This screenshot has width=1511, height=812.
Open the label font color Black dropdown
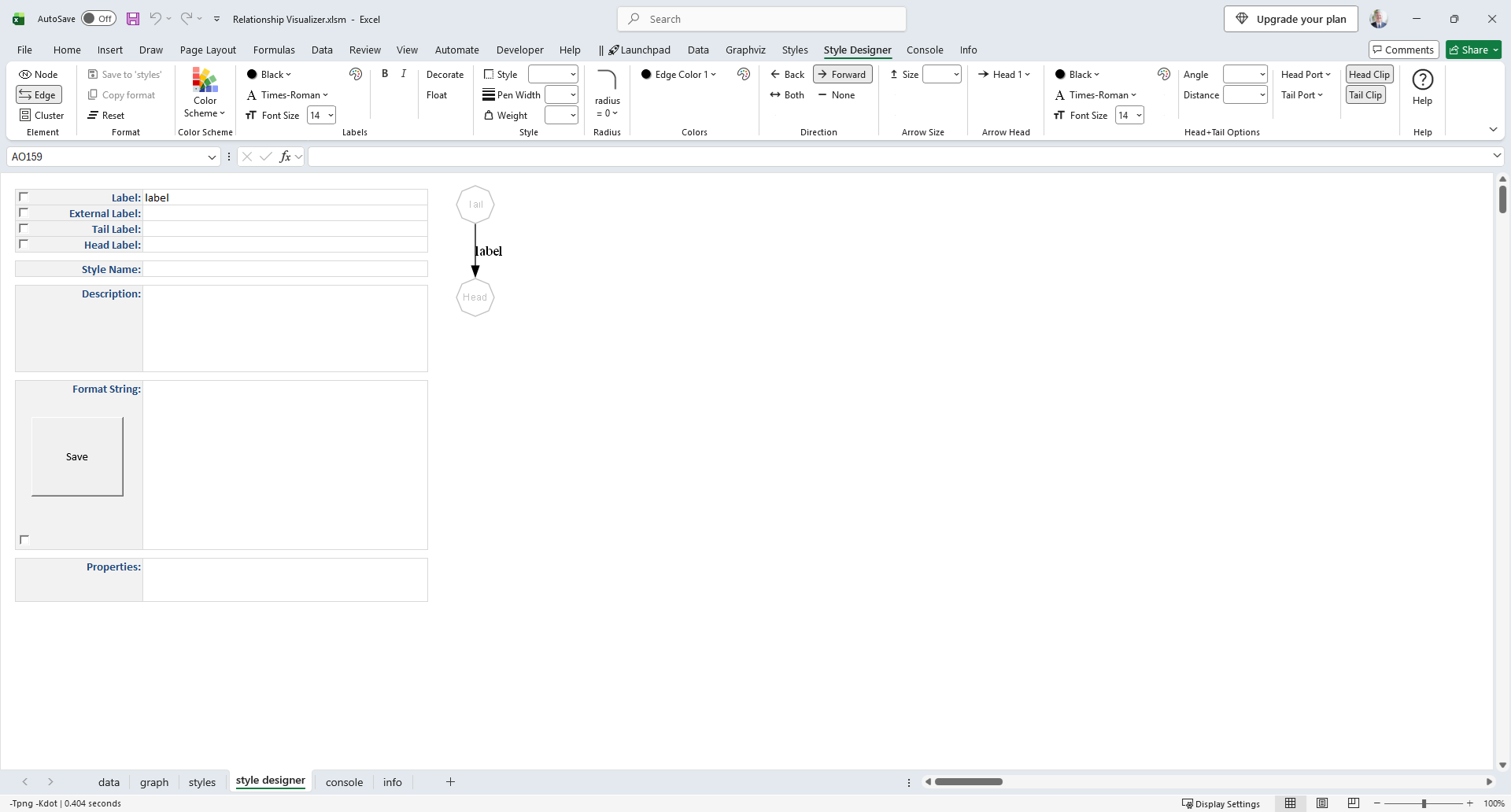pos(269,74)
